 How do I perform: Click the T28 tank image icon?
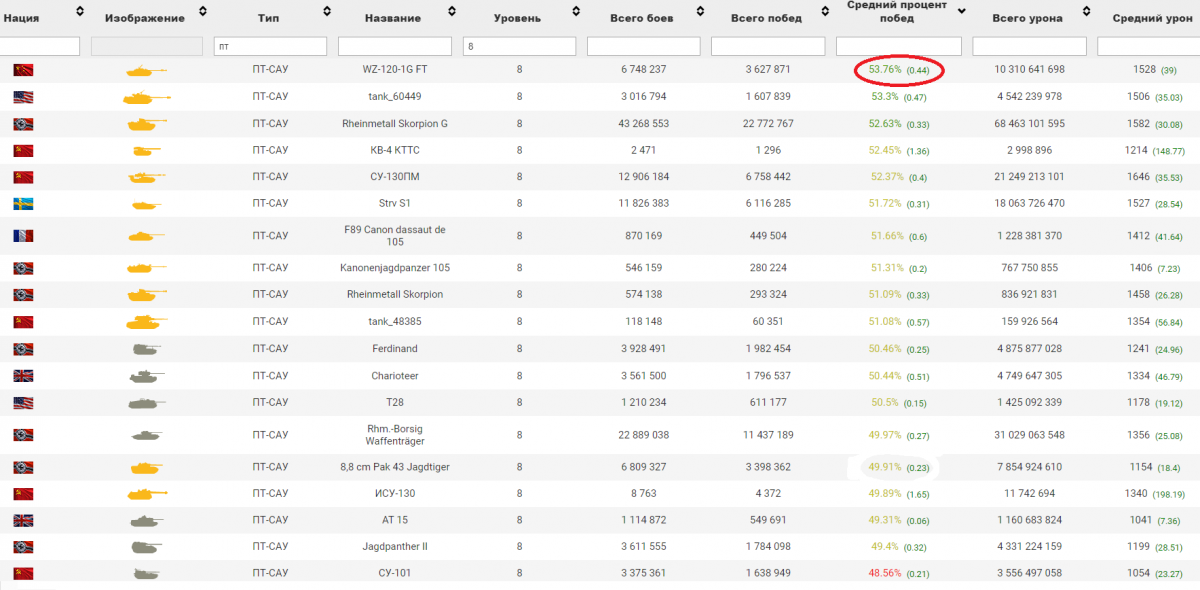(x=146, y=403)
